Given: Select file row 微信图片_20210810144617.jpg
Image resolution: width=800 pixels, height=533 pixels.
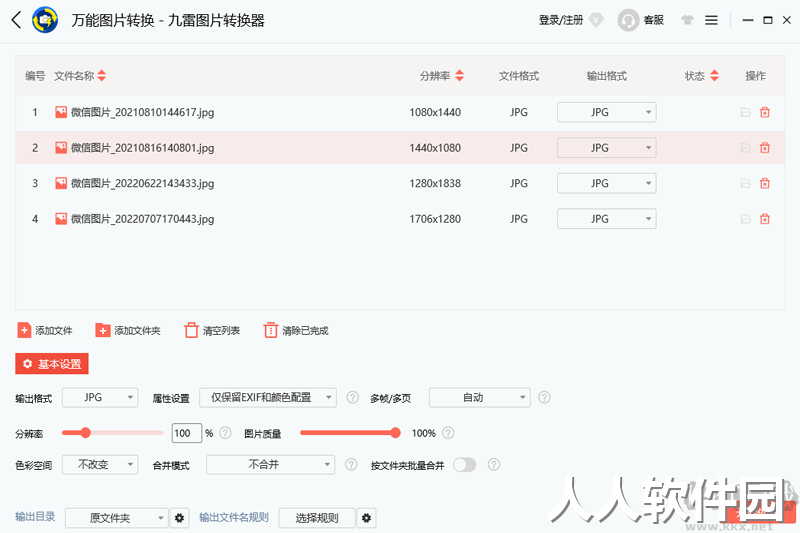Looking at the screenshot, I should click(400, 112).
